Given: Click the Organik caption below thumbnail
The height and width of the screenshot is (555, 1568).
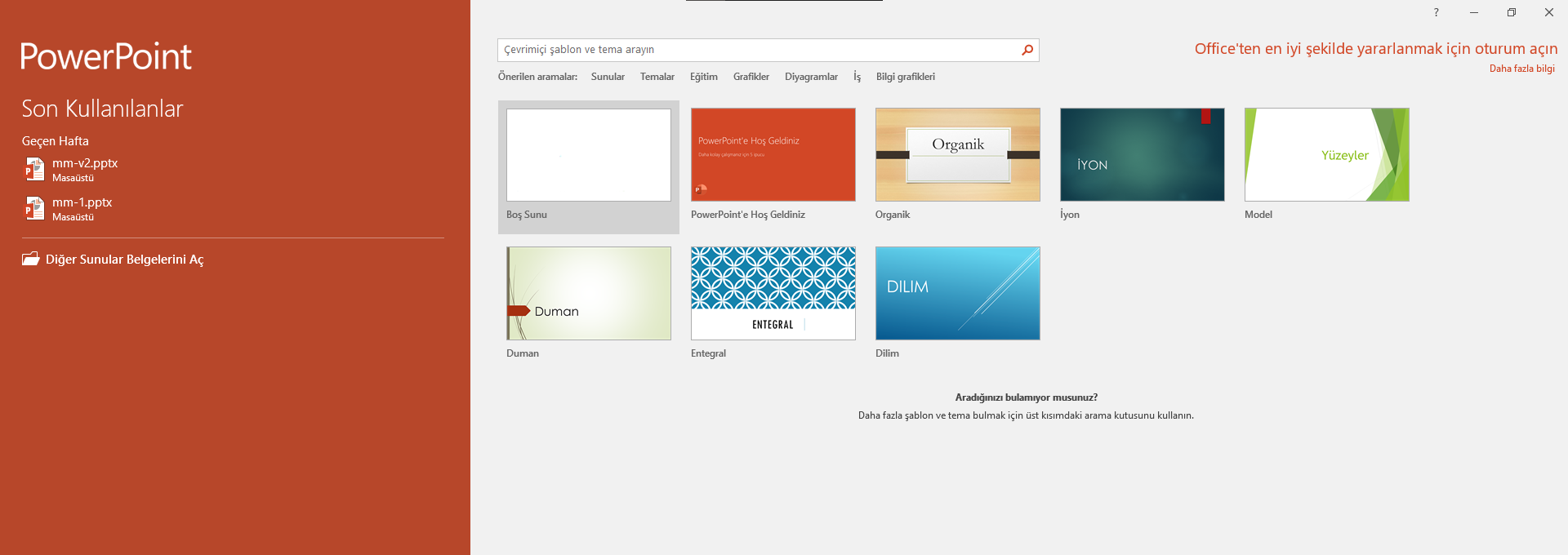Looking at the screenshot, I should coord(893,215).
